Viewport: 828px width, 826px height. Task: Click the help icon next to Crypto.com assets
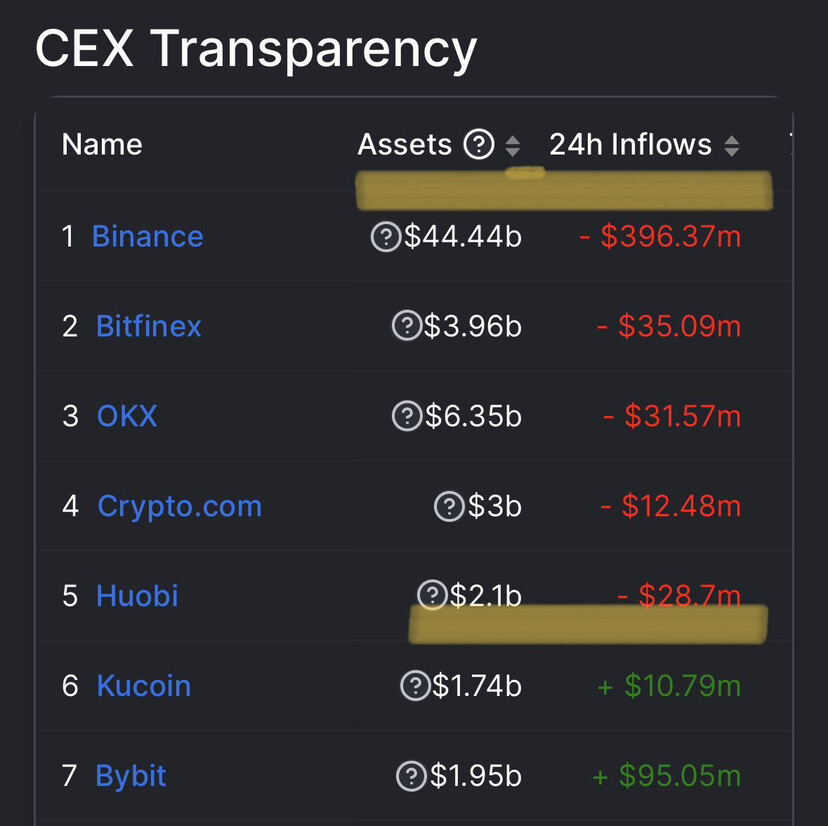(x=449, y=507)
